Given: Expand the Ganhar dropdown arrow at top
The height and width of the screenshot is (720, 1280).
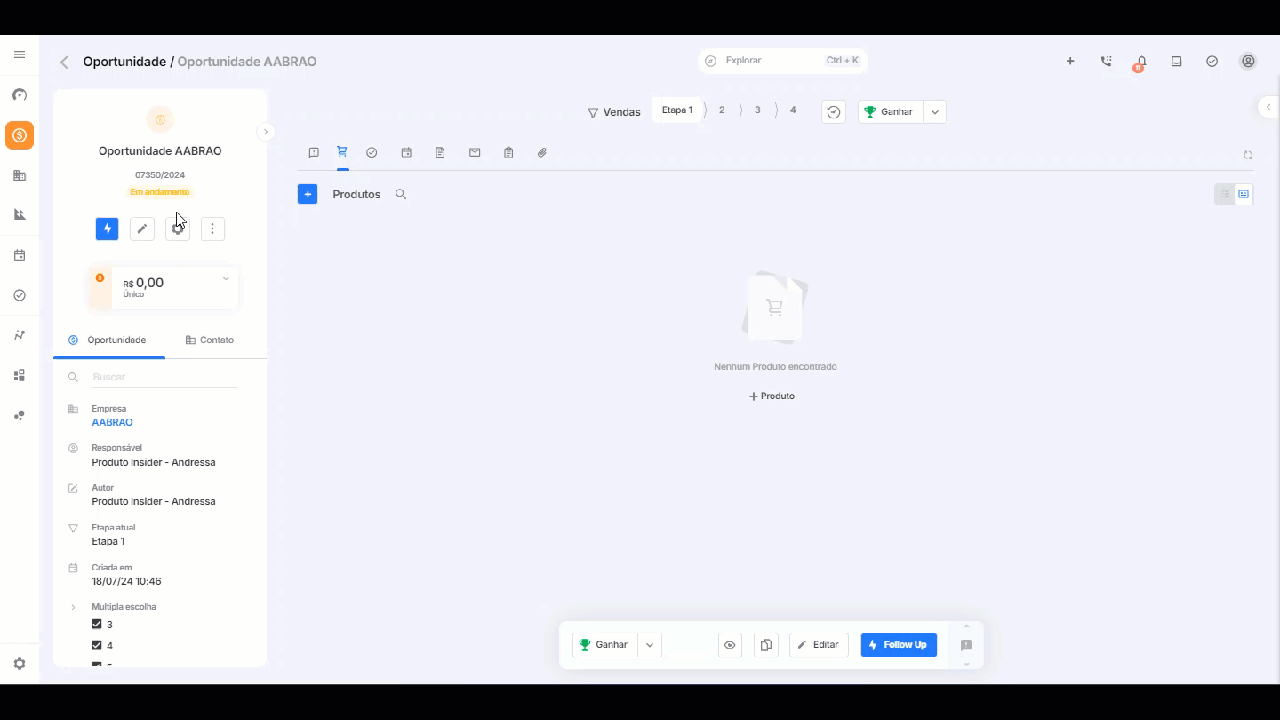Looking at the screenshot, I should tap(935, 112).
